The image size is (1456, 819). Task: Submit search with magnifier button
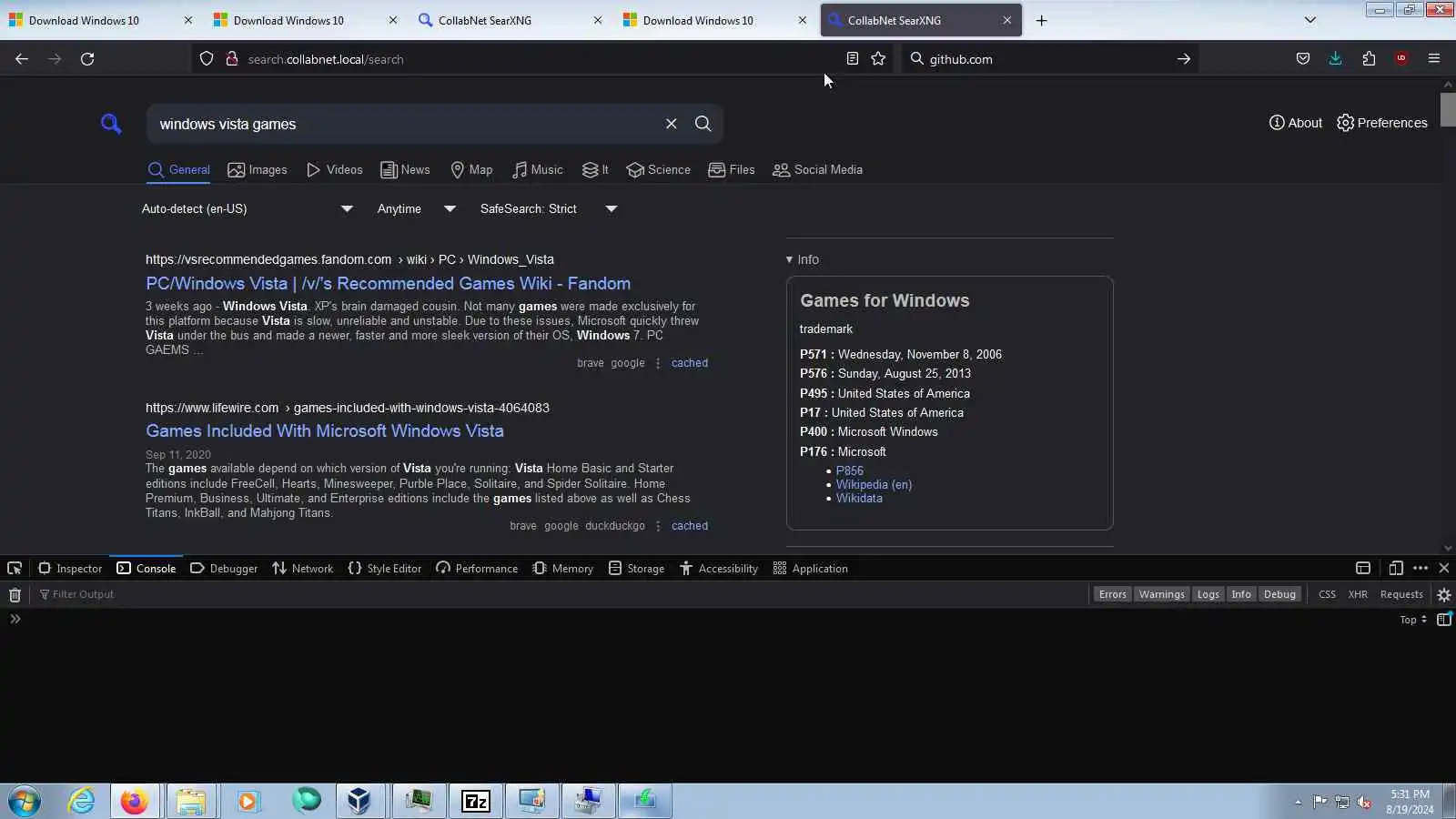[703, 124]
